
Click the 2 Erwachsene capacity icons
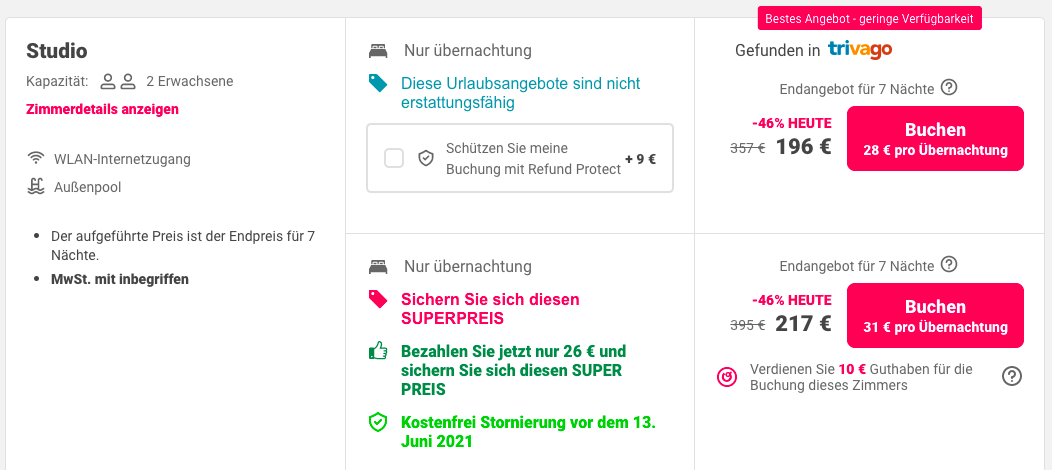[x=118, y=82]
